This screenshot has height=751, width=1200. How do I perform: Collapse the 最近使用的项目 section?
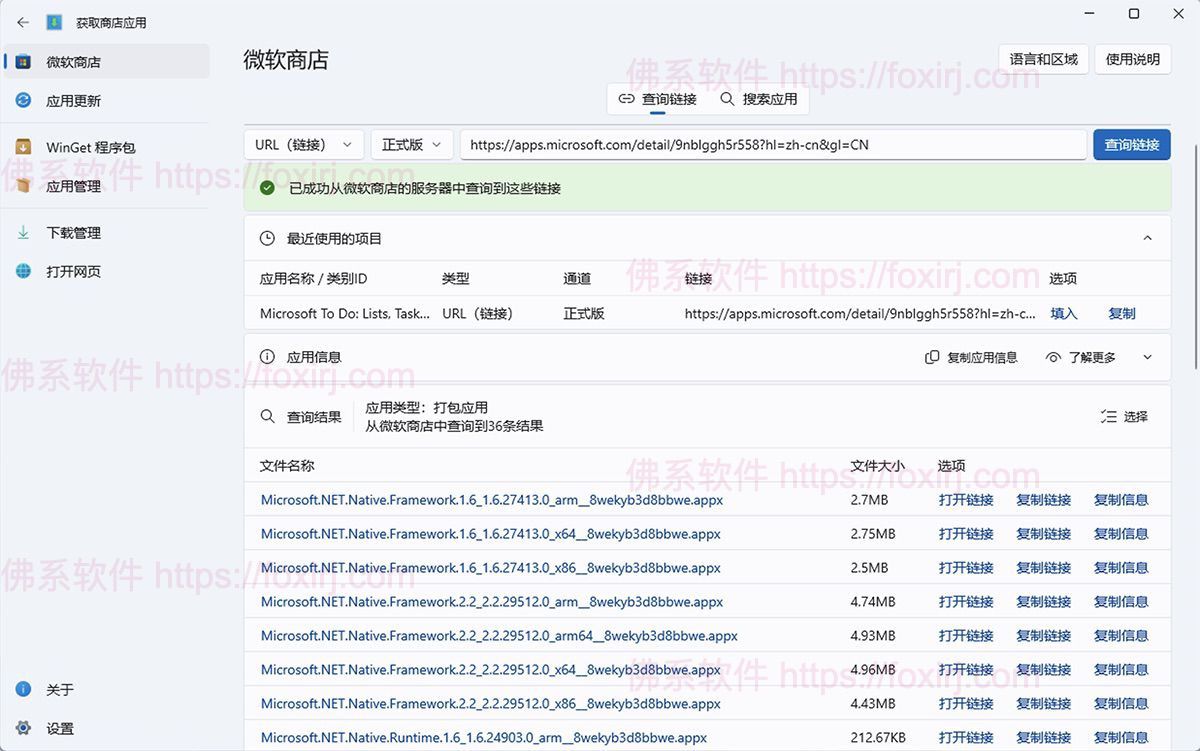click(1148, 238)
